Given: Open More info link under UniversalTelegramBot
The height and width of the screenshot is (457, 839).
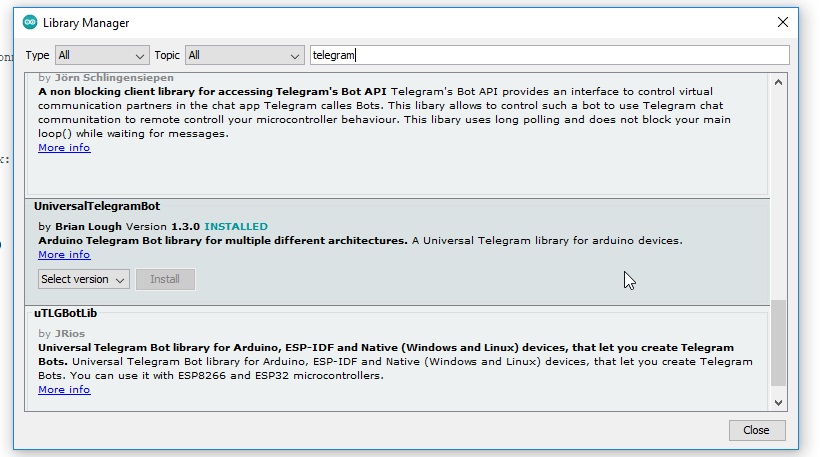Looking at the screenshot, I should [x=64, y=255].
